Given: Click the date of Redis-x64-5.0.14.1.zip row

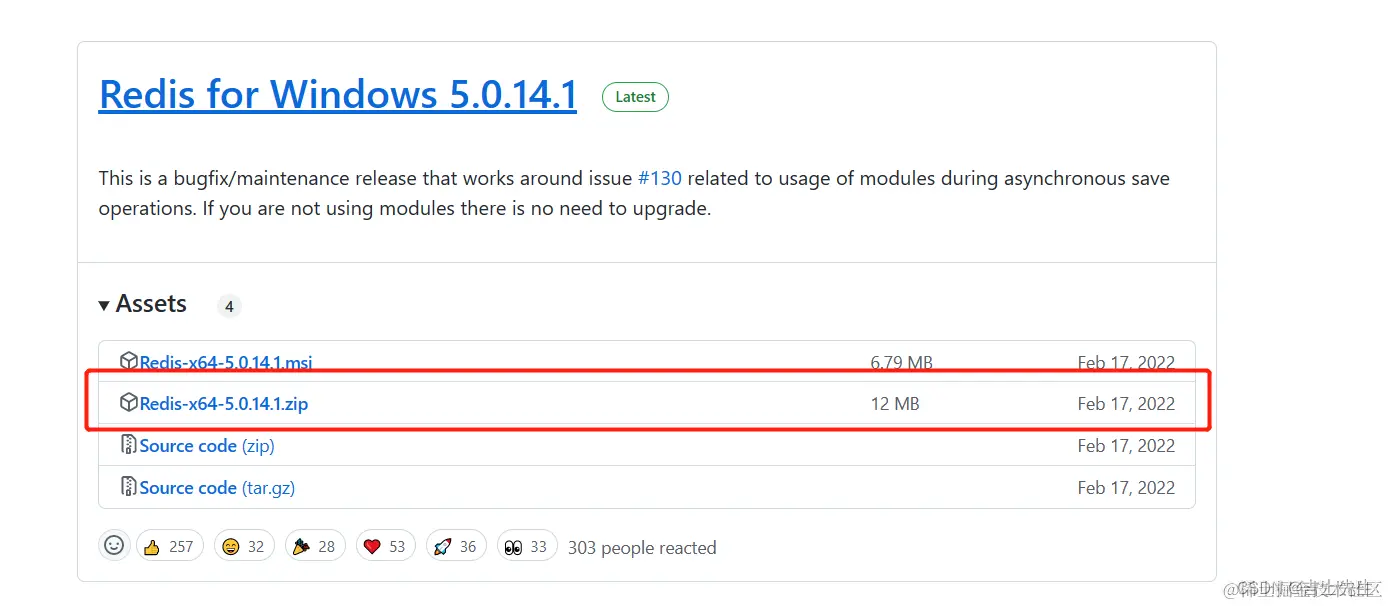Looking at the screenshot, I should (x=1126, y=404).
